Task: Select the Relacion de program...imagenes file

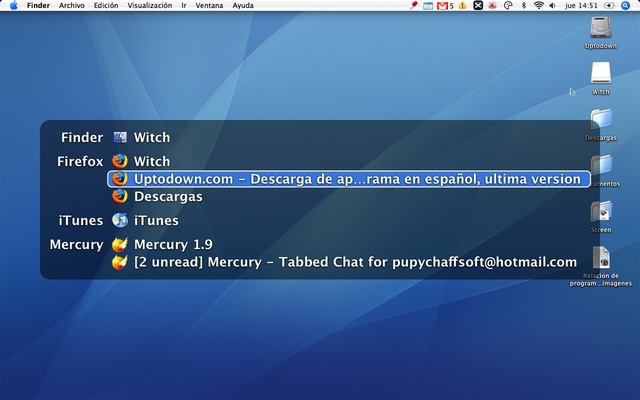Action: point(600,266)
